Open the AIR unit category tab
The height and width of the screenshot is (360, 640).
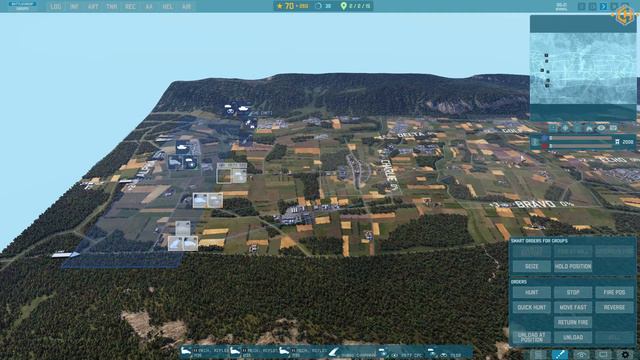click(187, 7)
